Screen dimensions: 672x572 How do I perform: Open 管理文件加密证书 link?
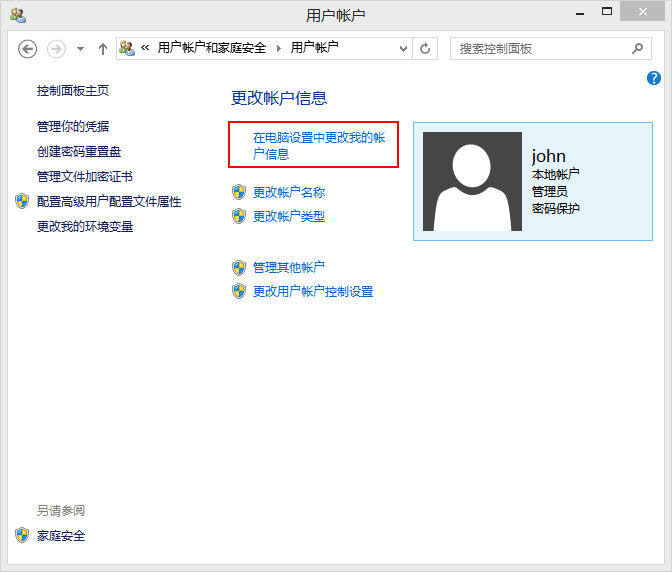[85, 177]
